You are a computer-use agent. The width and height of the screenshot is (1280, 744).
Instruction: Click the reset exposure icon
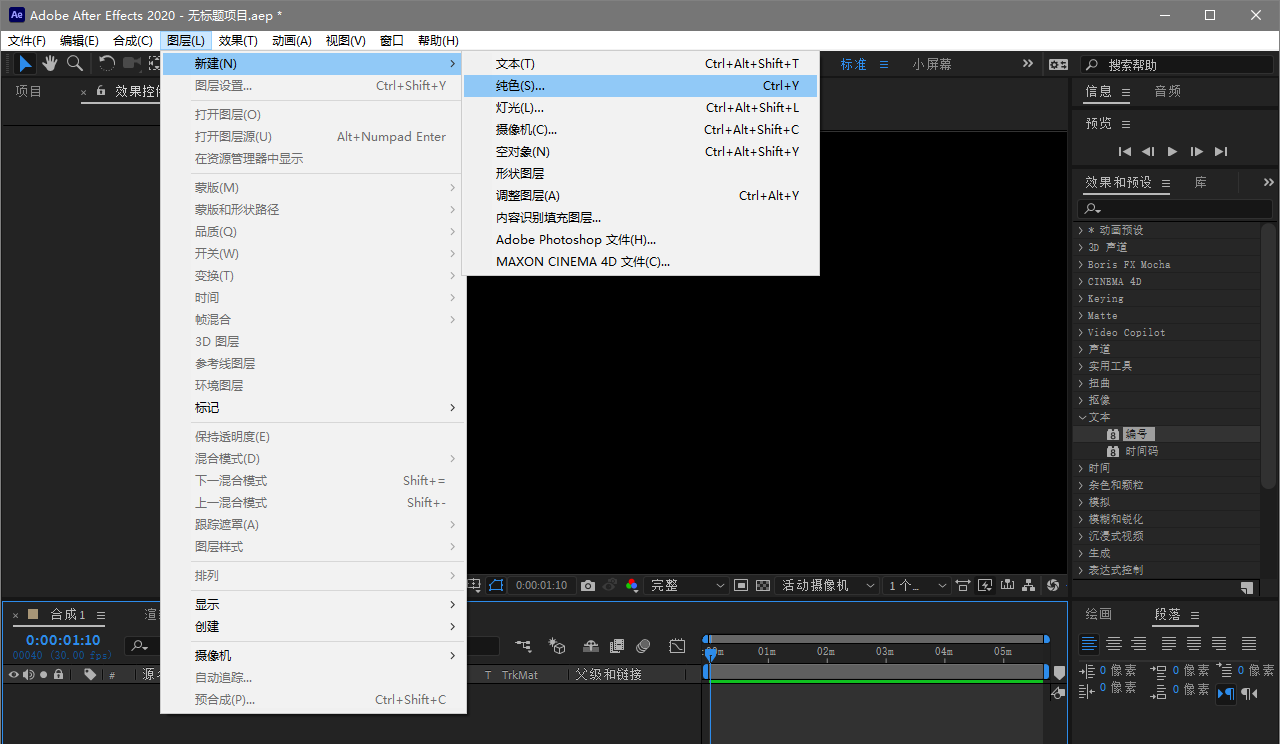click(1053, 585)
